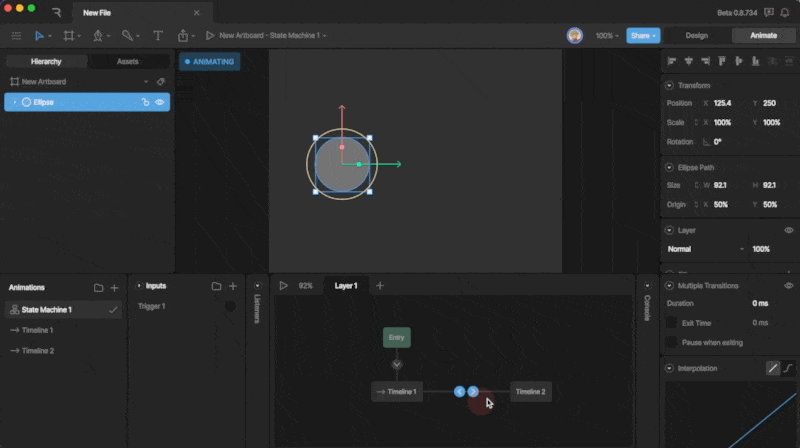Expand the Ellipse item in hierarchy
Viewport: 800px width, 448px height.
pyautogui.click(x=14, y=102)
